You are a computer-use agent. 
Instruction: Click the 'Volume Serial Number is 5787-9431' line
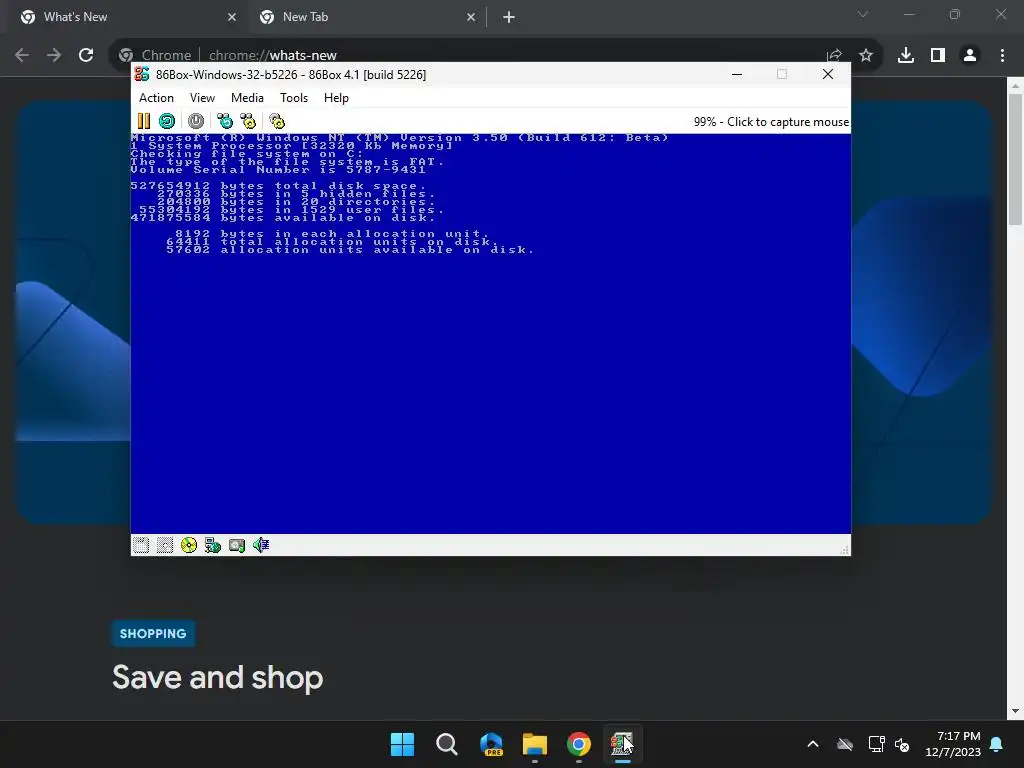point(278,170)
